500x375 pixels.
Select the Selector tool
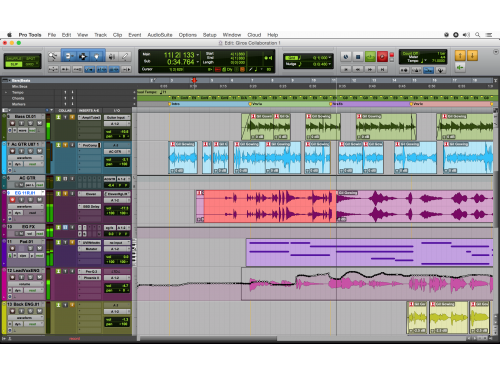pos(83,56)
